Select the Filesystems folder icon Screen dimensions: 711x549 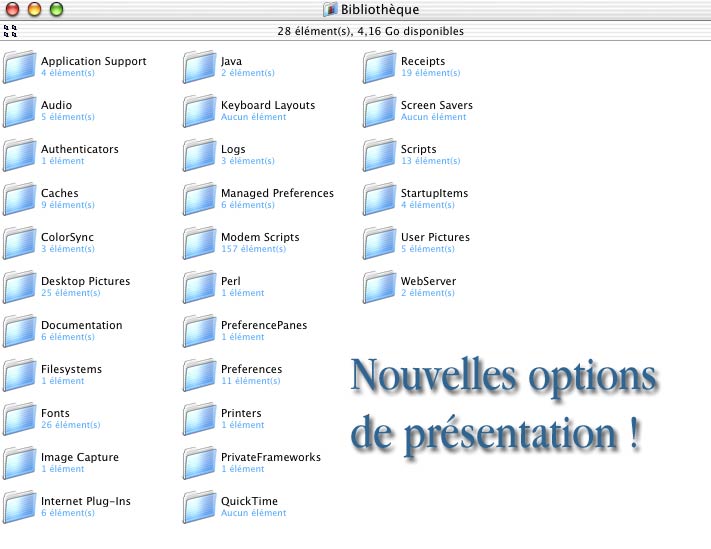[x=19, y=375]
